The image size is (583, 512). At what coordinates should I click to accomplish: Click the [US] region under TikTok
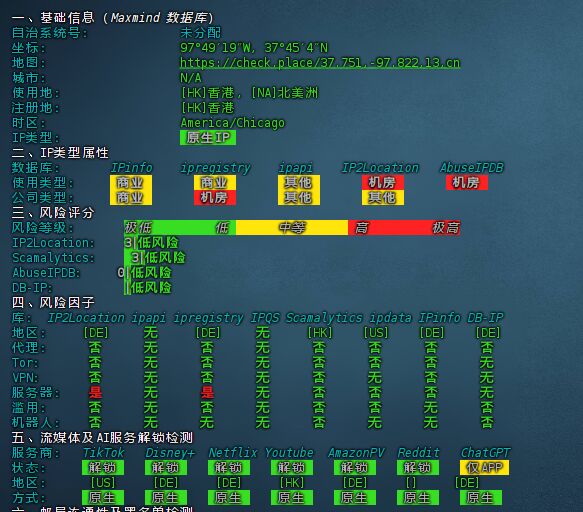(x=103, y=483)
